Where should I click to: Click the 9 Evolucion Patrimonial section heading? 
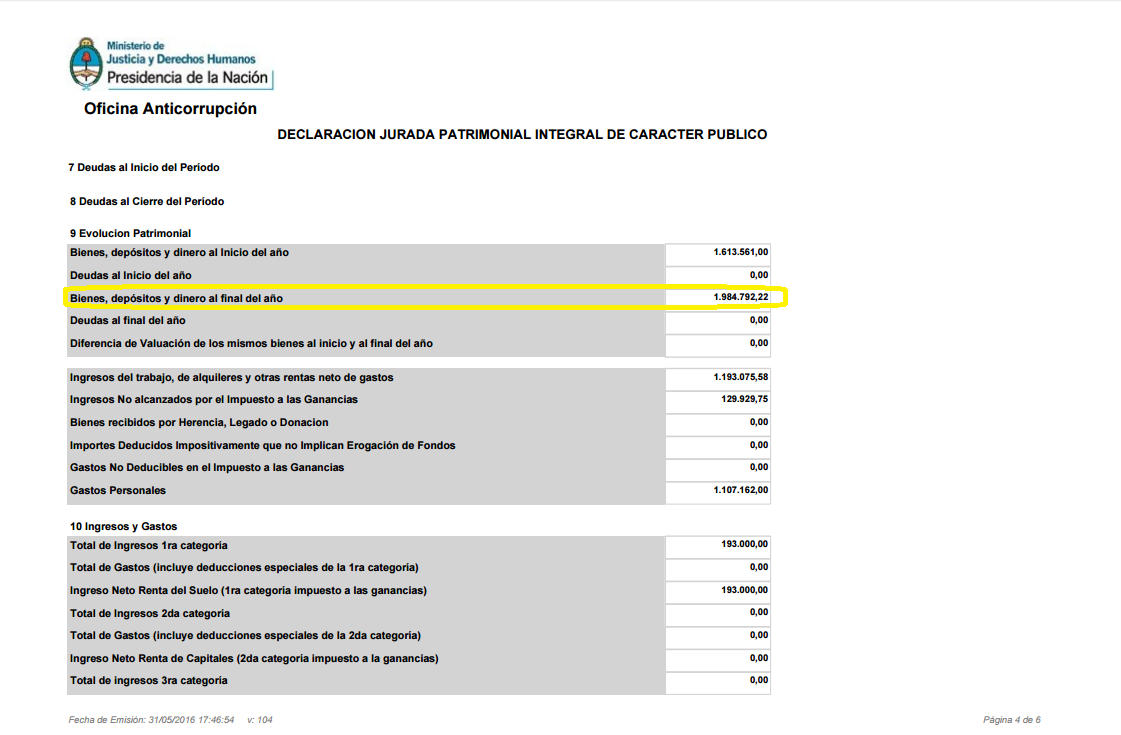tap(130, 233)
